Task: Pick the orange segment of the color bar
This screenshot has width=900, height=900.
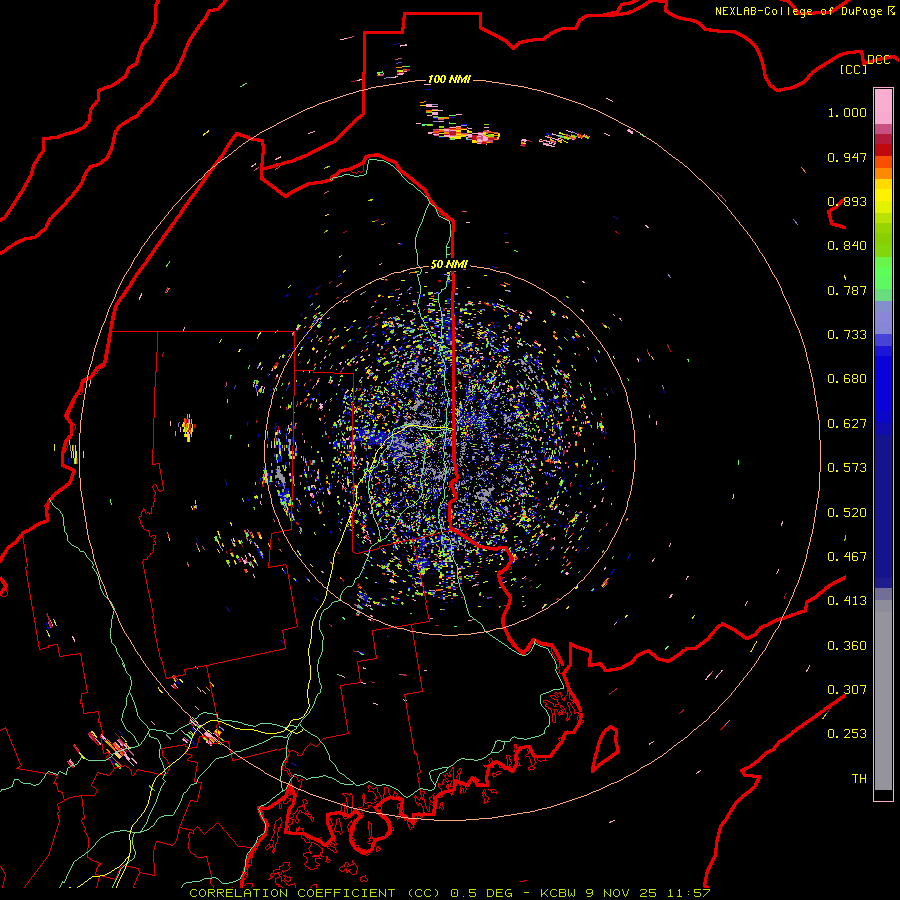Action: (x=883, y=173)
